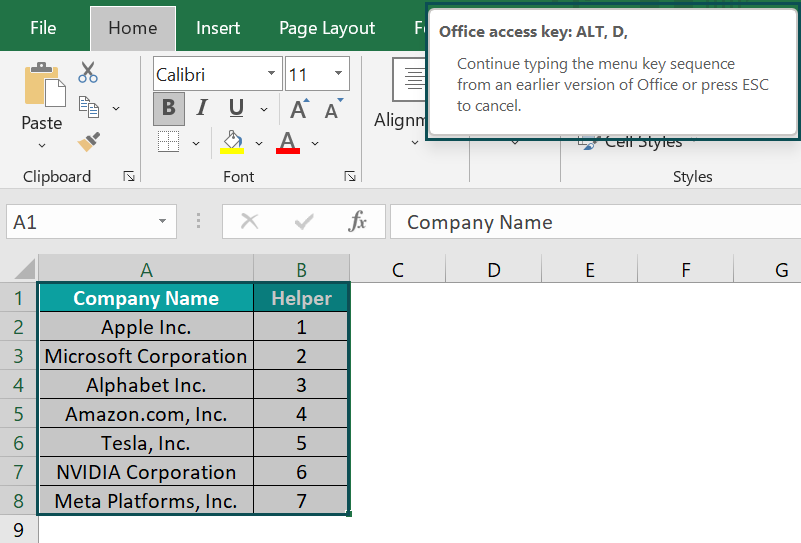Apply red Font Color

click(288, 142)
